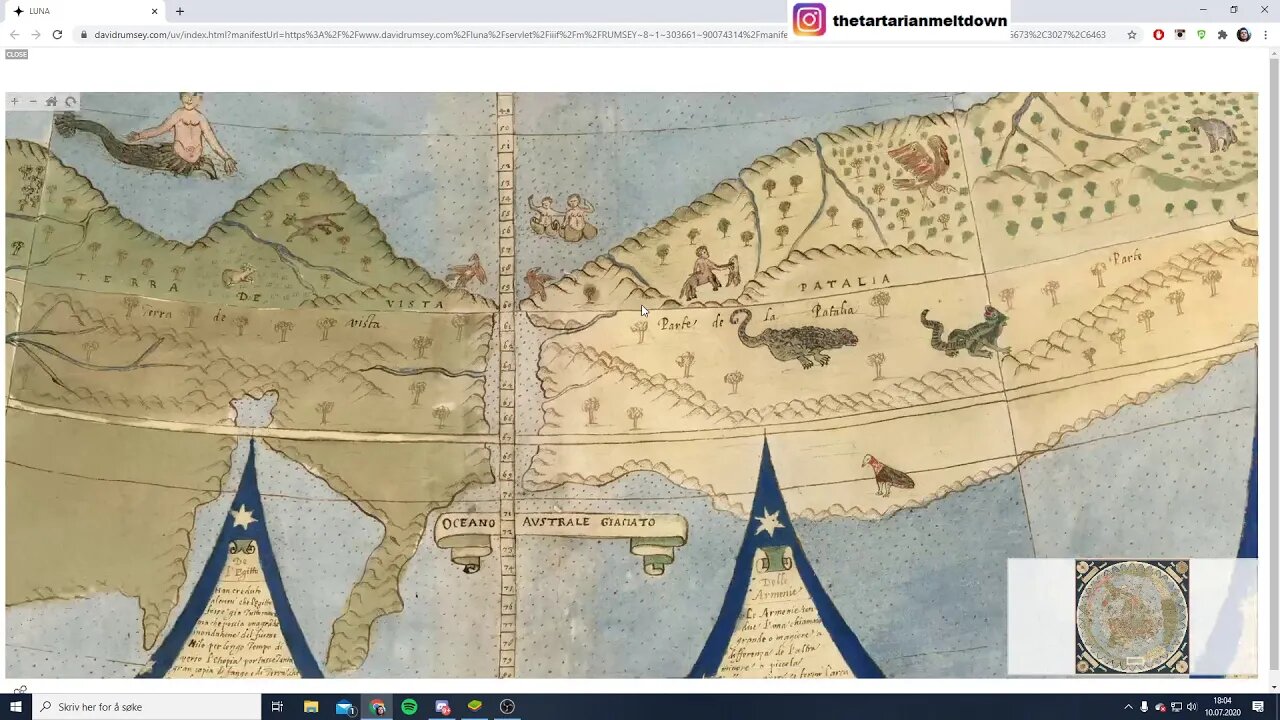Close the LUNA tab

pos(154,11)
